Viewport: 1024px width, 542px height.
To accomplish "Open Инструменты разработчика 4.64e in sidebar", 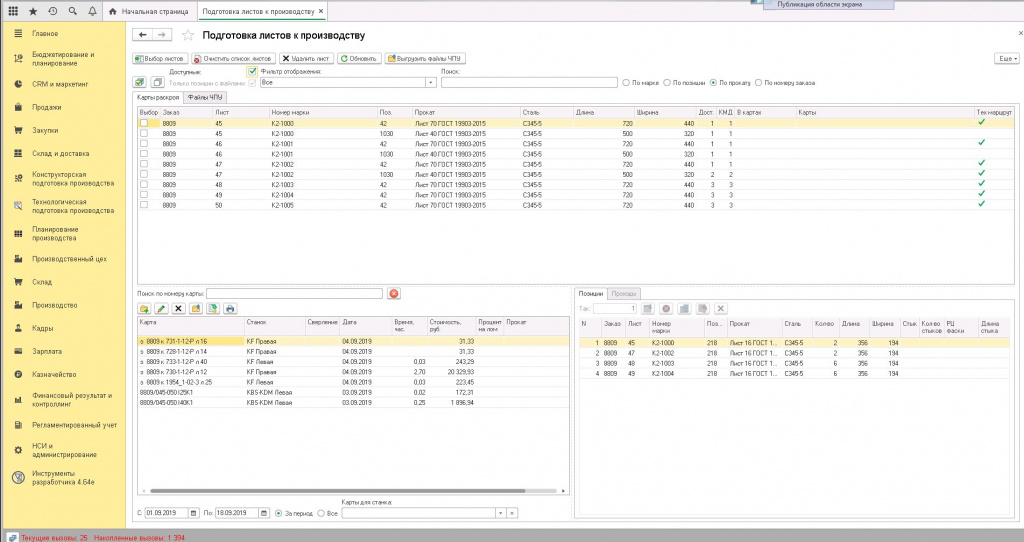I will [63, 477].
